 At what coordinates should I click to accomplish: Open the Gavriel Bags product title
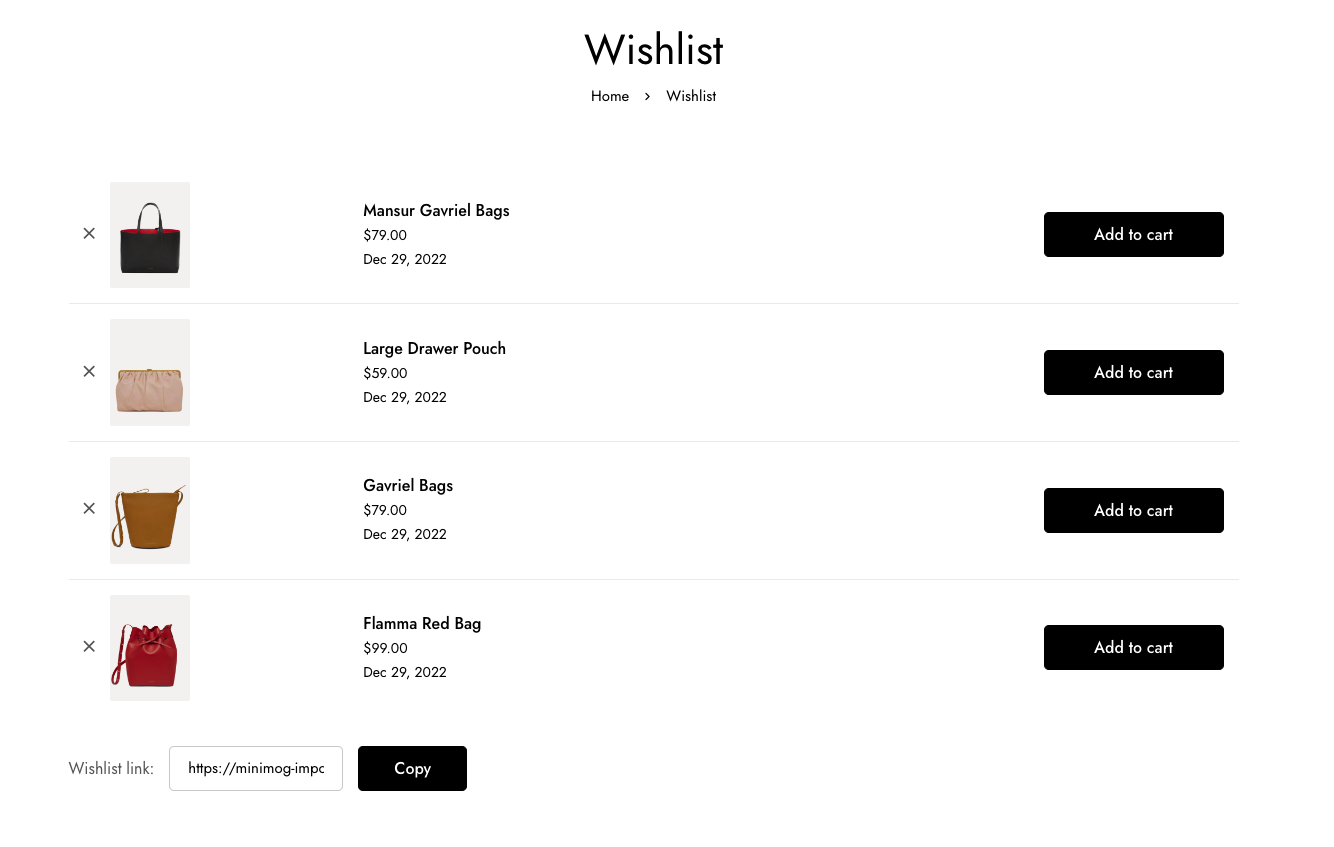click(408, 486)
